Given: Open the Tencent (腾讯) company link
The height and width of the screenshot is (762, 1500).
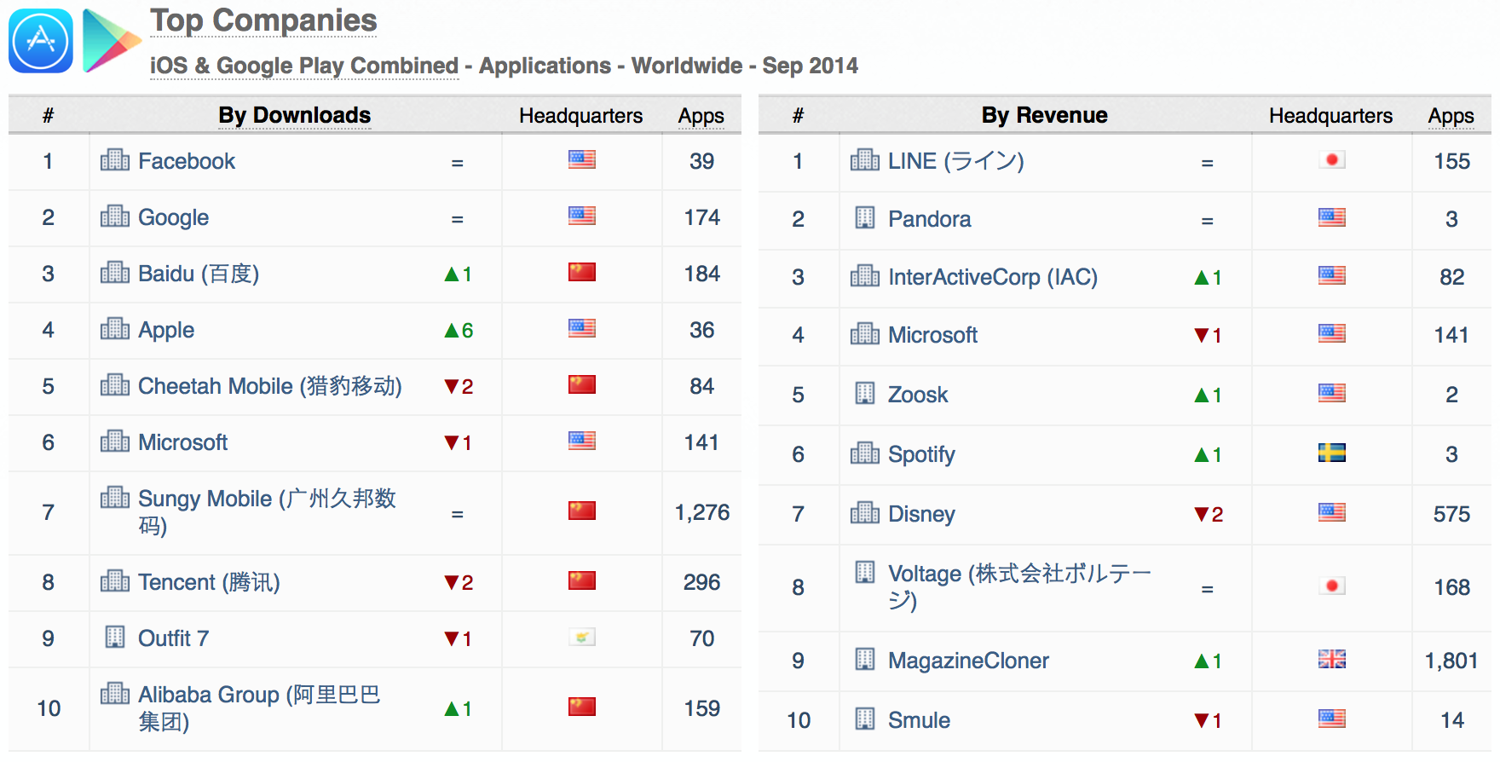Looking at the screenshot, I should [x=209, y=582].
